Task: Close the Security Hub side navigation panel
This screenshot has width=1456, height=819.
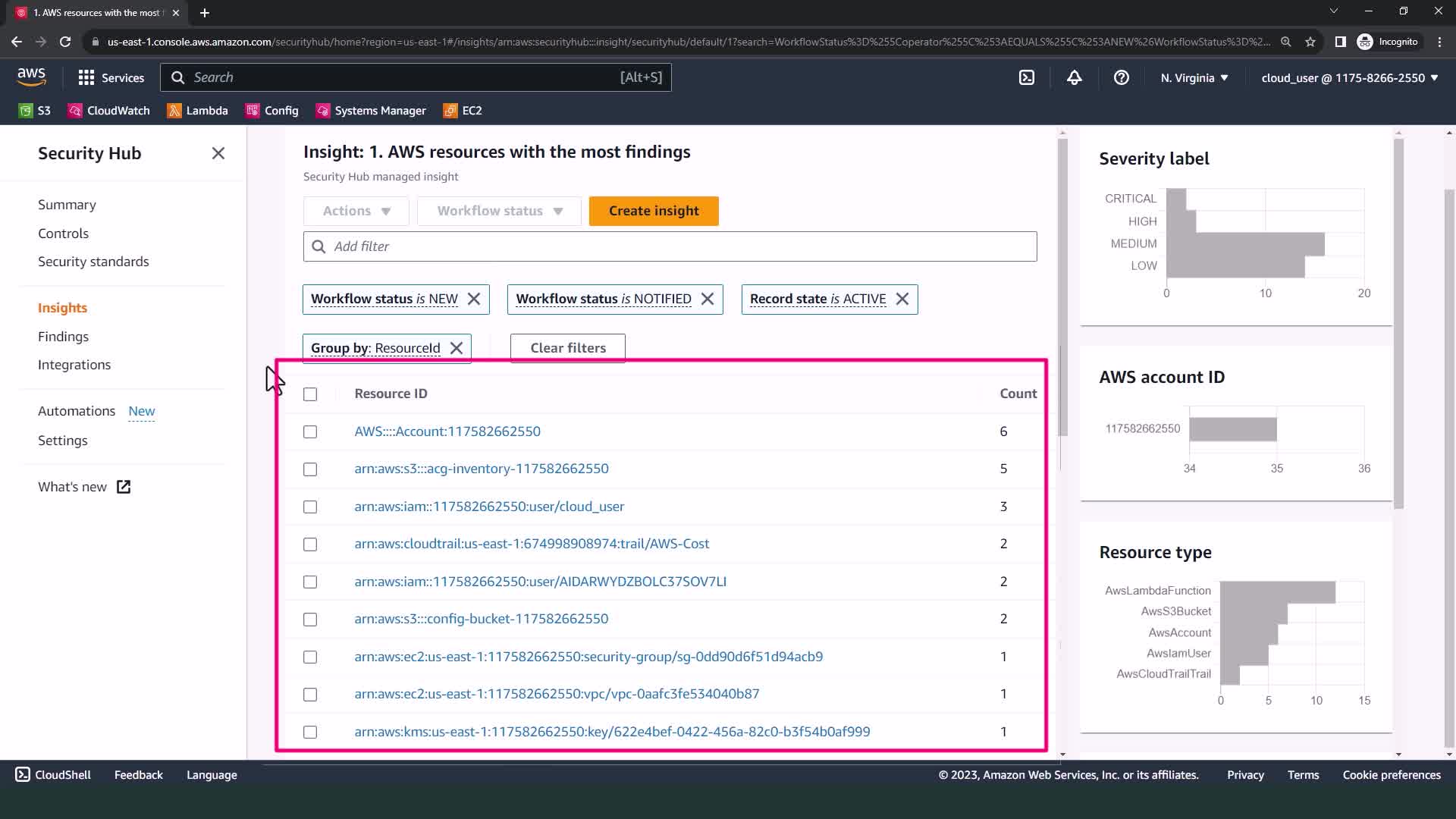Action: pyautogui.click(x=218, y=153)
